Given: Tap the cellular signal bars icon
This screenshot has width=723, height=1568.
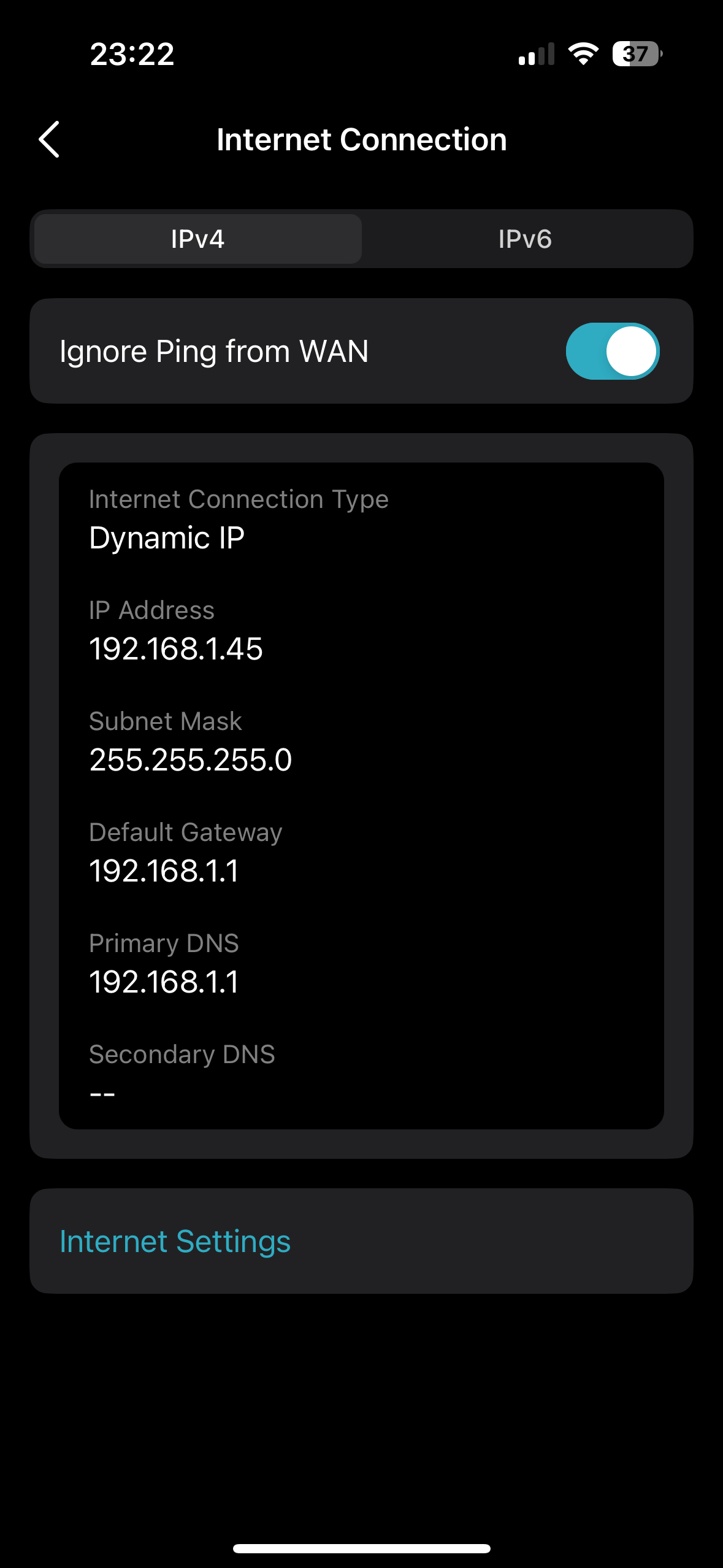Looking at the screenshot, I should pyautogui.click(x=536, y=54).
